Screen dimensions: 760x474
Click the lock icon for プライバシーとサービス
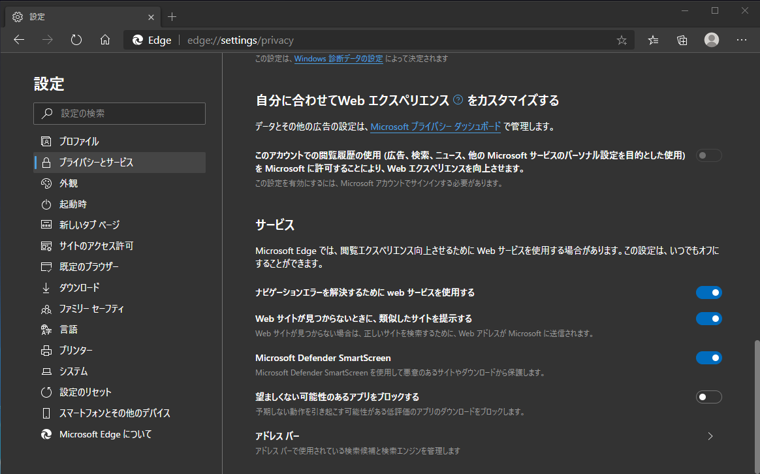[x=46, y=162]
